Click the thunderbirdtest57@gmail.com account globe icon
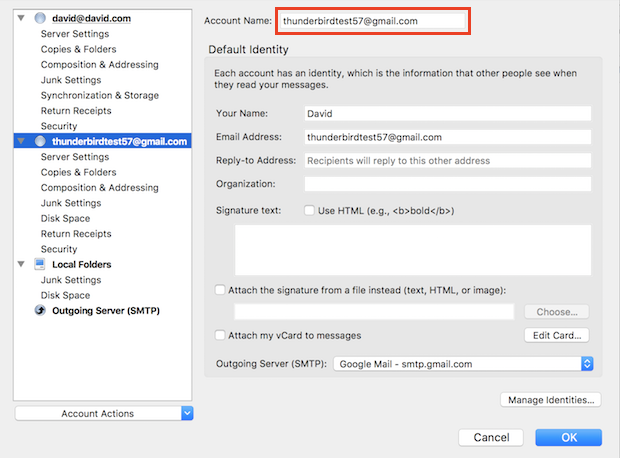 point(40,141)
